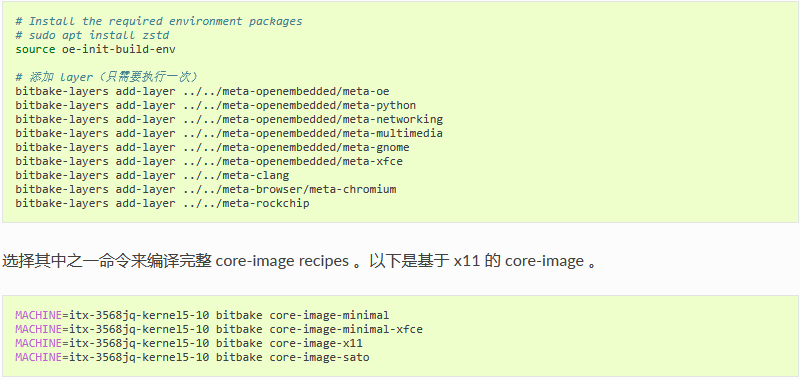This screenshot has height=380, width=800.
Task: Click the 'Install the required environment packages' comment
Action: (x=159, y=21)
